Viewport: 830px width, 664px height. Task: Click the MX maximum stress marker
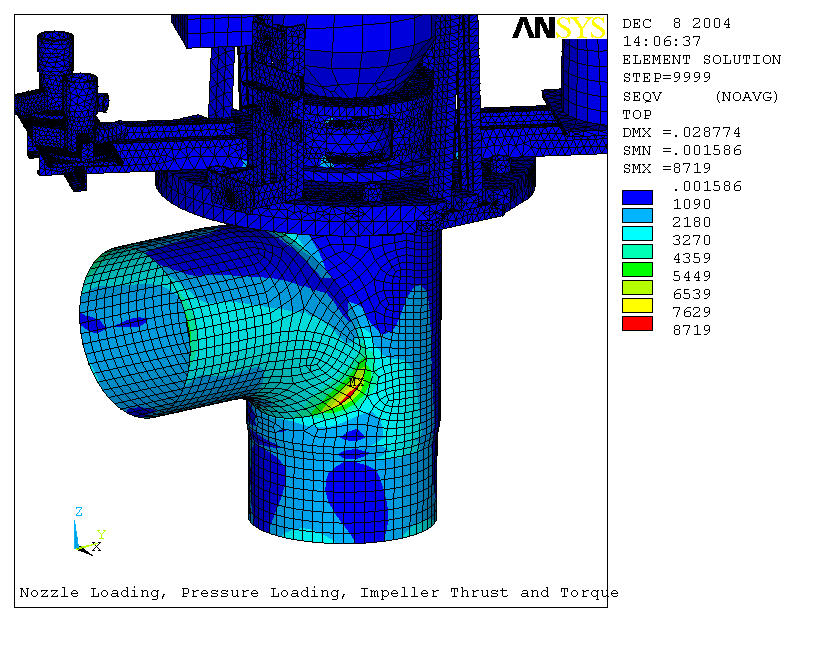[355, 382]
